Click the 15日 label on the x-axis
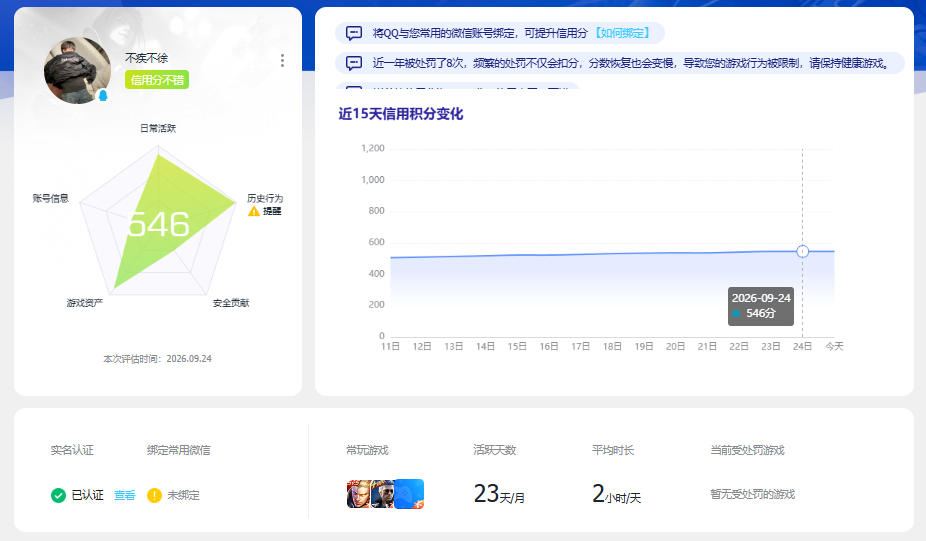 (517, 347)
